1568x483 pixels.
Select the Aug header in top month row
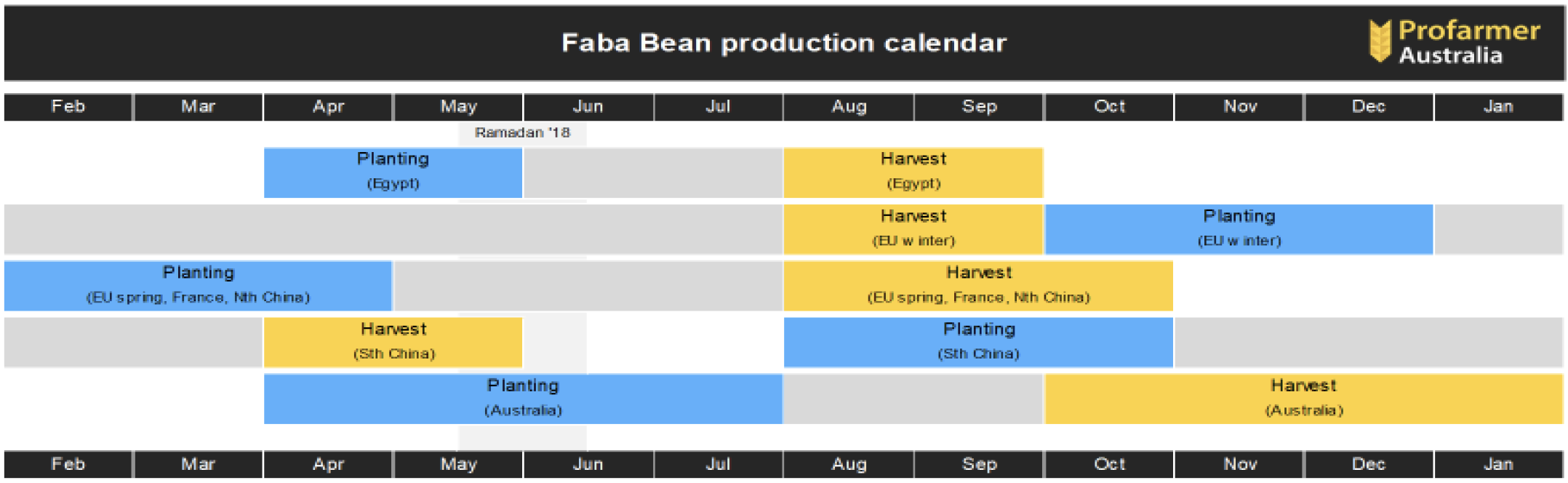tap(849, 107)
